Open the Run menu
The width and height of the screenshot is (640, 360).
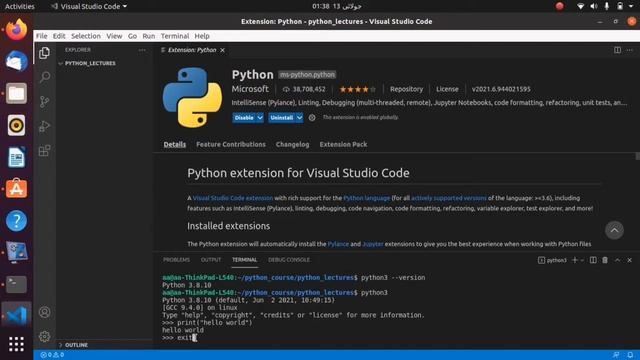[149, 36]
